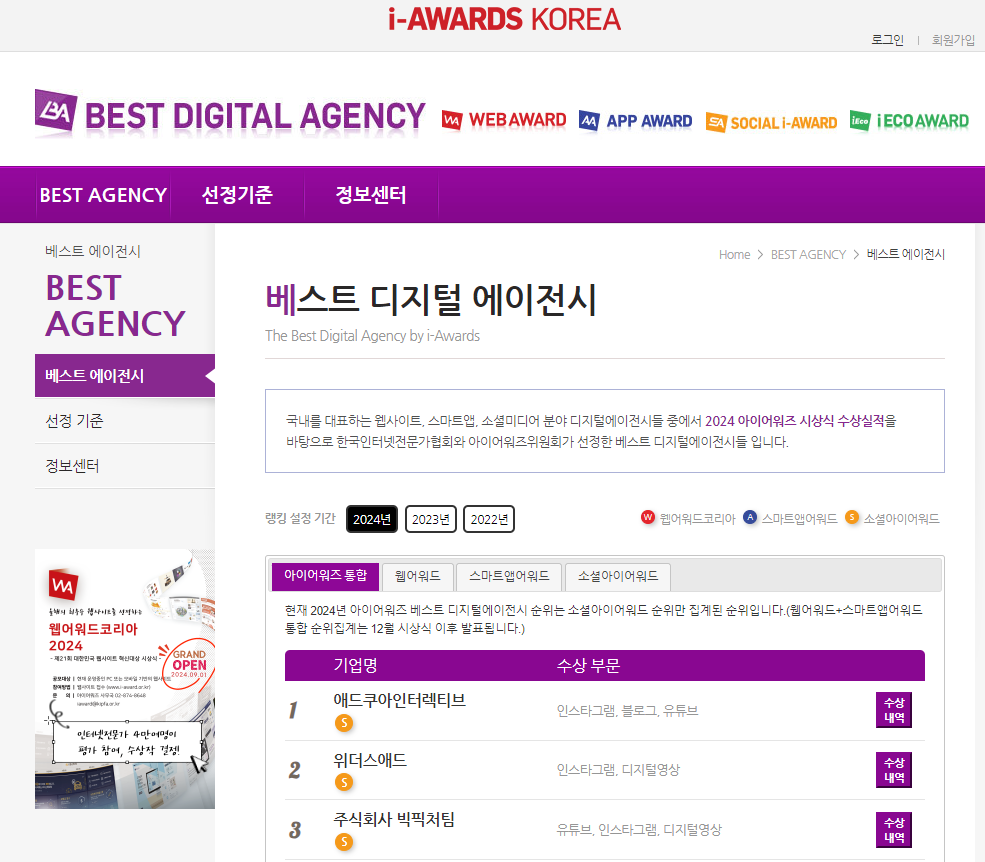Click the 로그인 login link
Viewport: 985px width, 862px height.
887,40
